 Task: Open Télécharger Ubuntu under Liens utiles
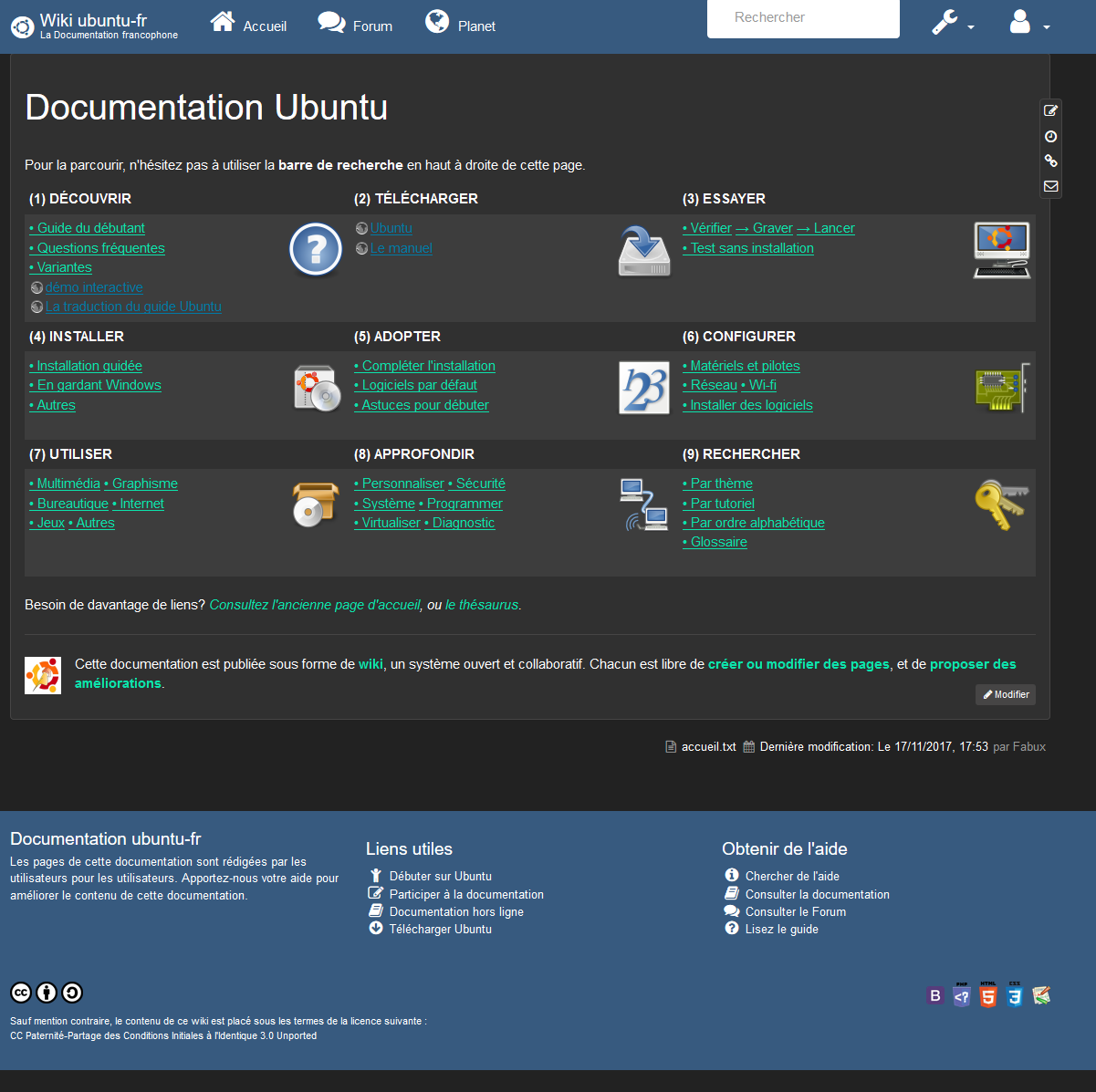pyautogui.click(x=441, y=929)
